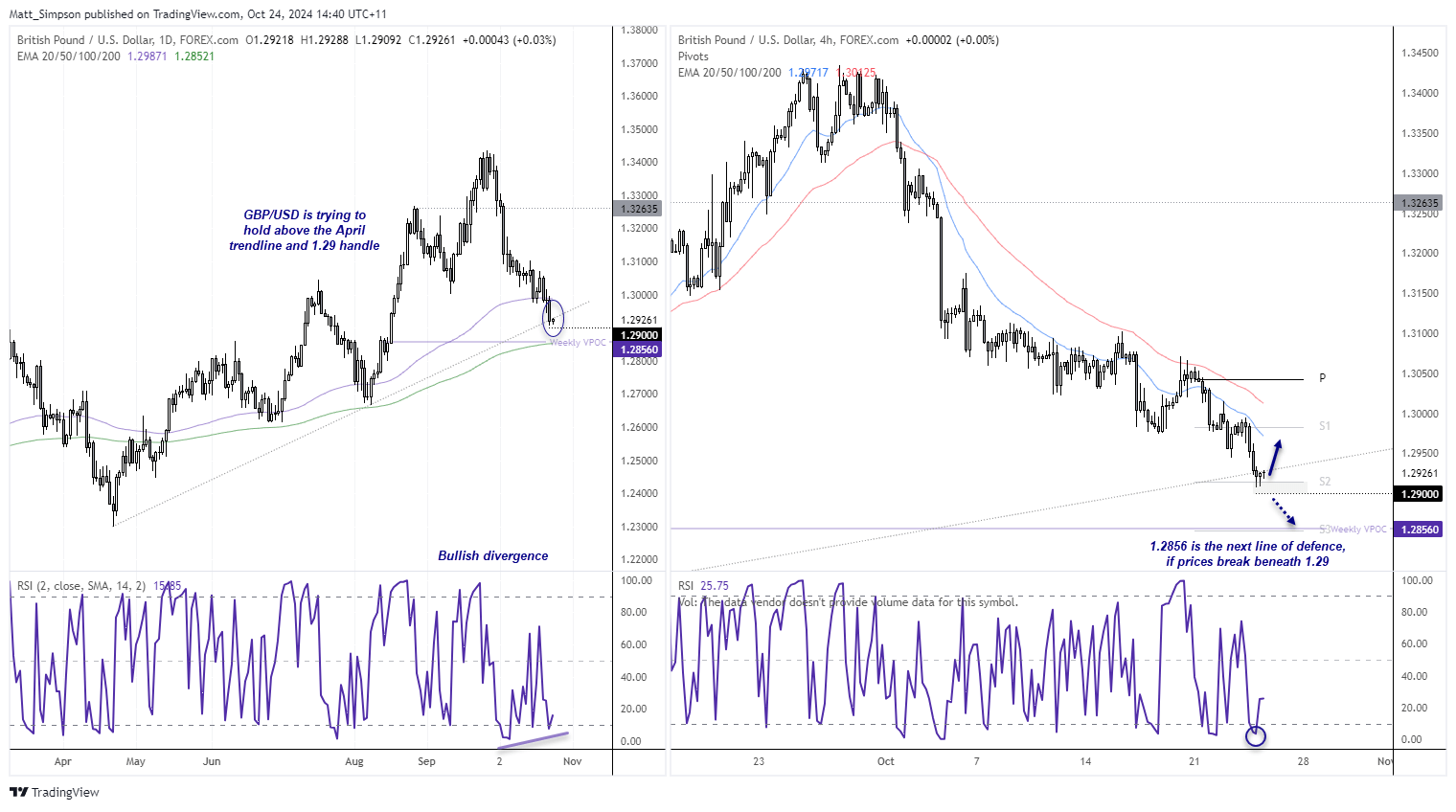Screen dimensions: 1456x812
Task: Click the S3 Weekly VPOC label on 4h chart
Action: coord(1354,530)
